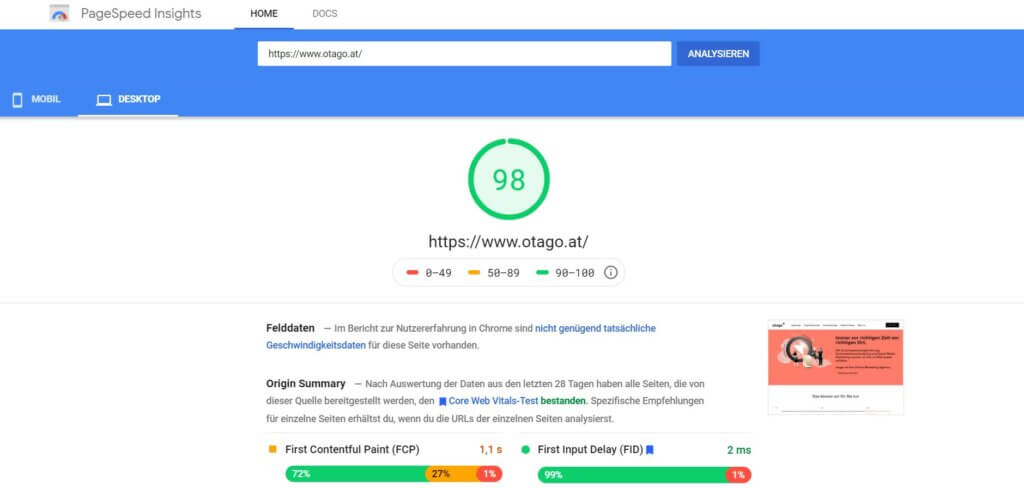
Task: Click the '1,1 s' FCP value
Action: (490, 449)
